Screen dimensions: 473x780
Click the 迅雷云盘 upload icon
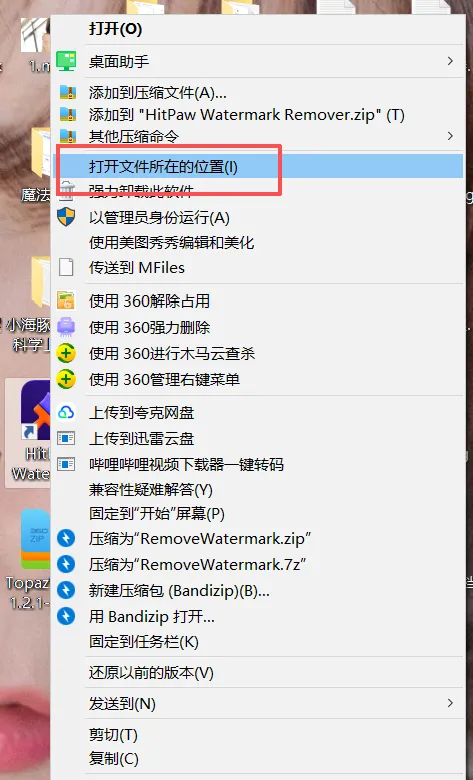coord(66,438)
